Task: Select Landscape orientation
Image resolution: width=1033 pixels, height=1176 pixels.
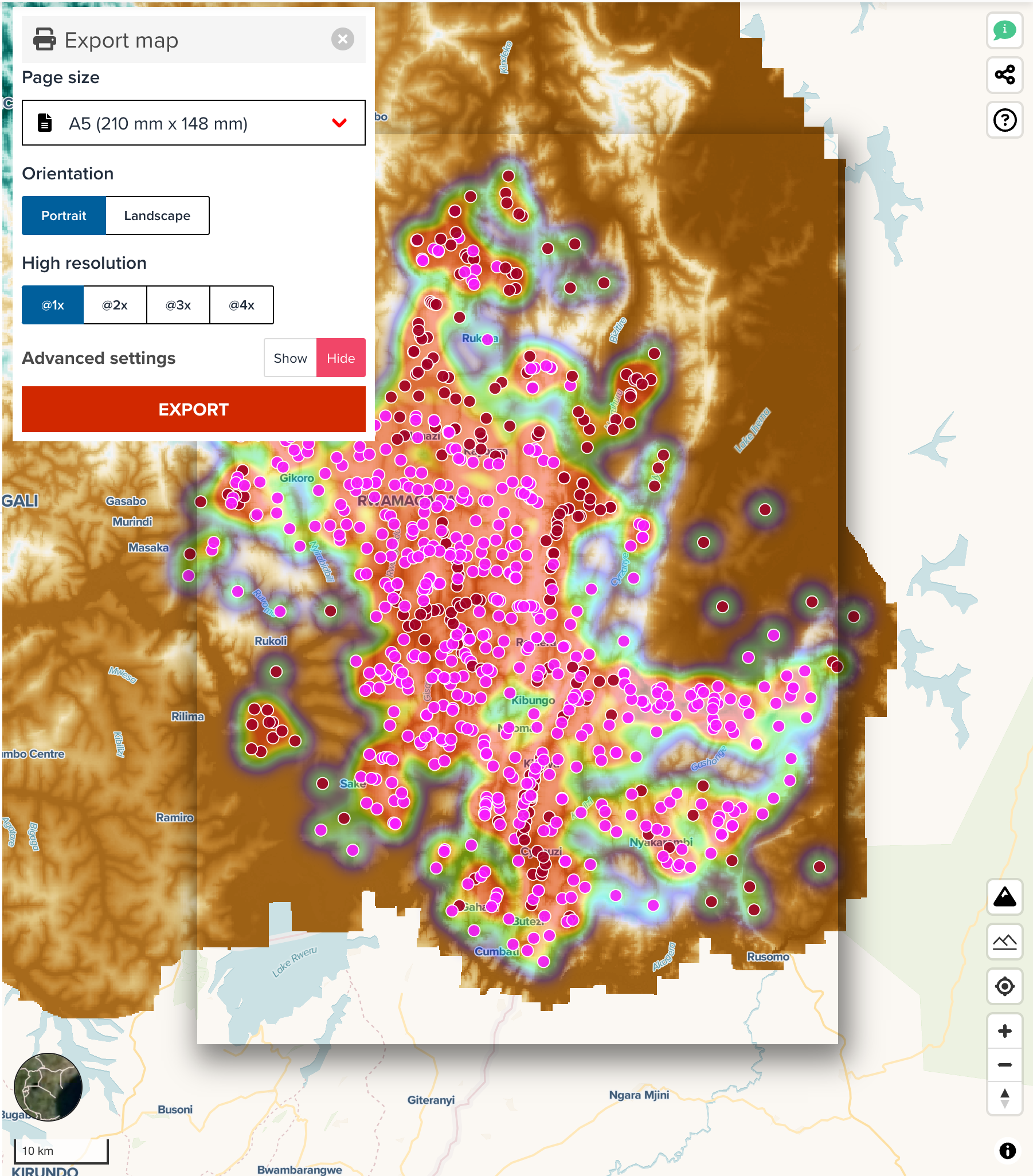Action: coord(157,215)
